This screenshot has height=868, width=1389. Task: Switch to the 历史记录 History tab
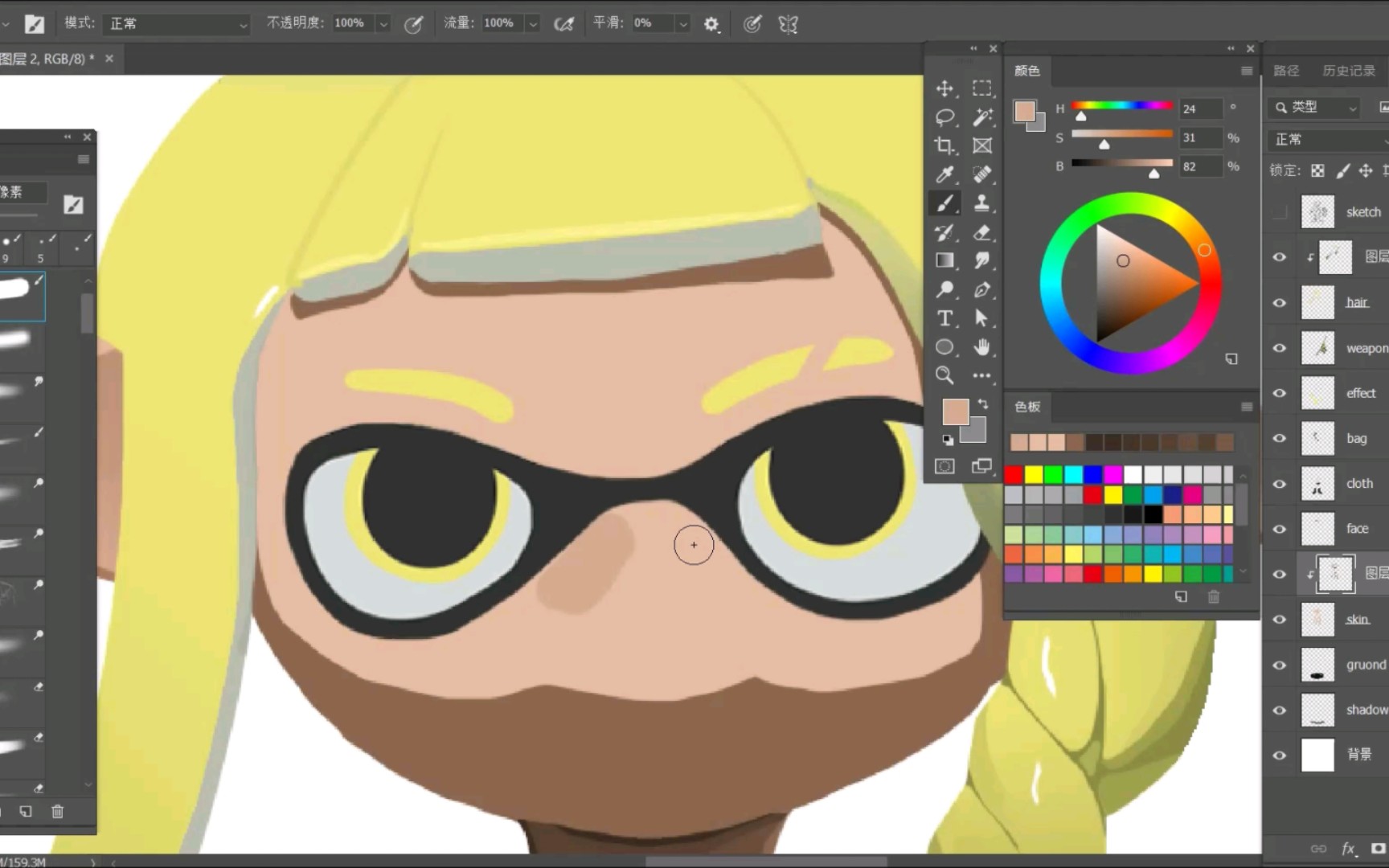[x=1349, y=71]
